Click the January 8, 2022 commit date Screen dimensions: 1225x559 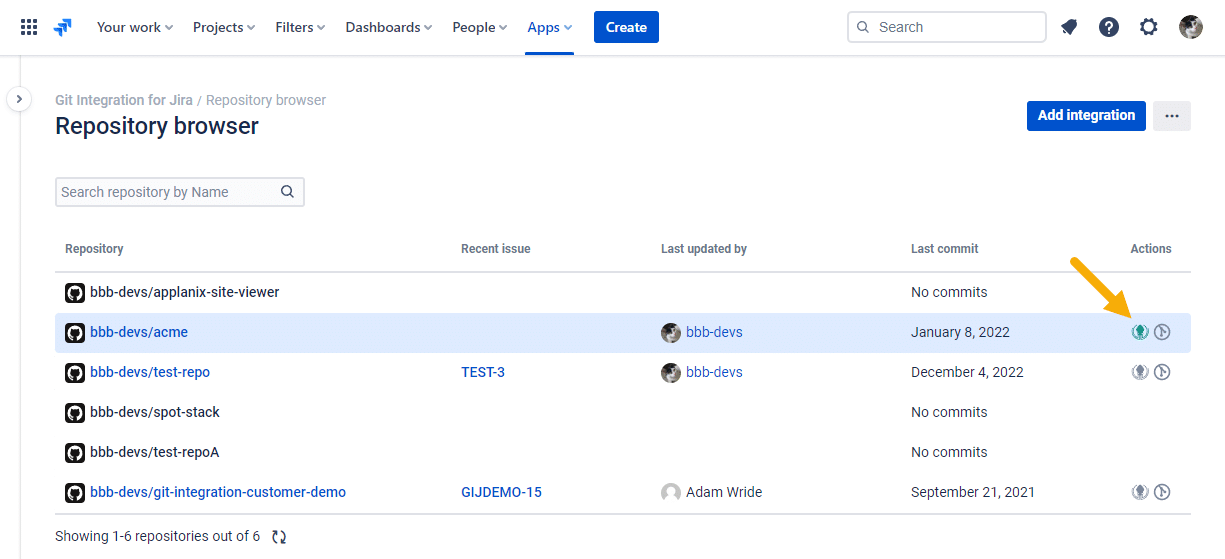[x=960, y=332]
